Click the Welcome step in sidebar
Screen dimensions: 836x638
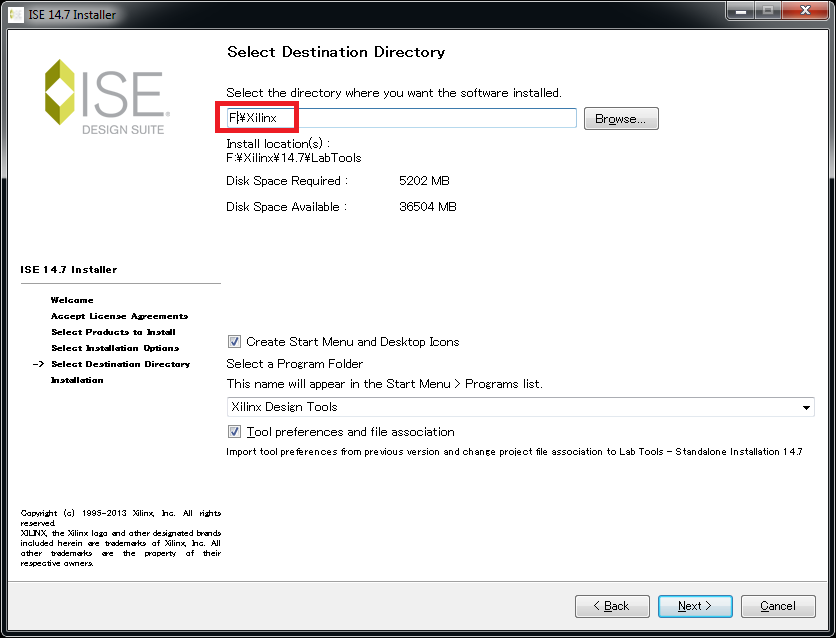click(72, 300)
